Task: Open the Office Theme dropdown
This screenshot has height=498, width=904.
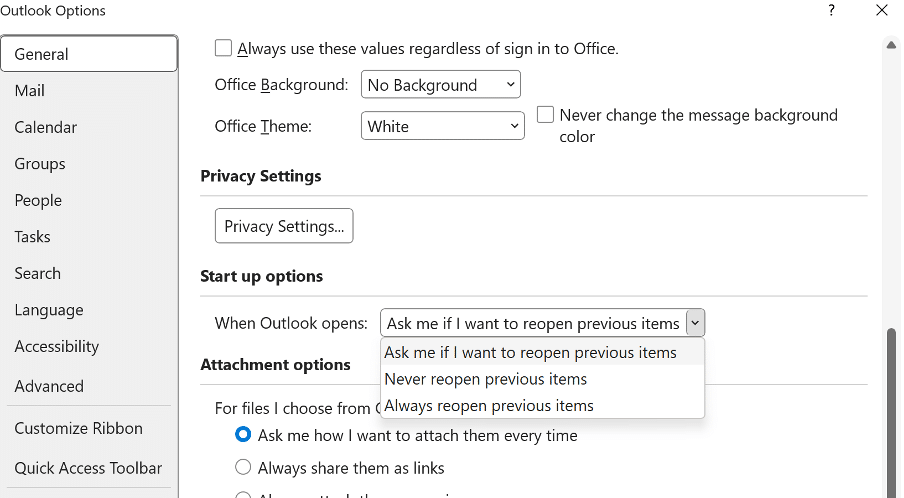Action: pyautogui.click(x=442, y=126)
